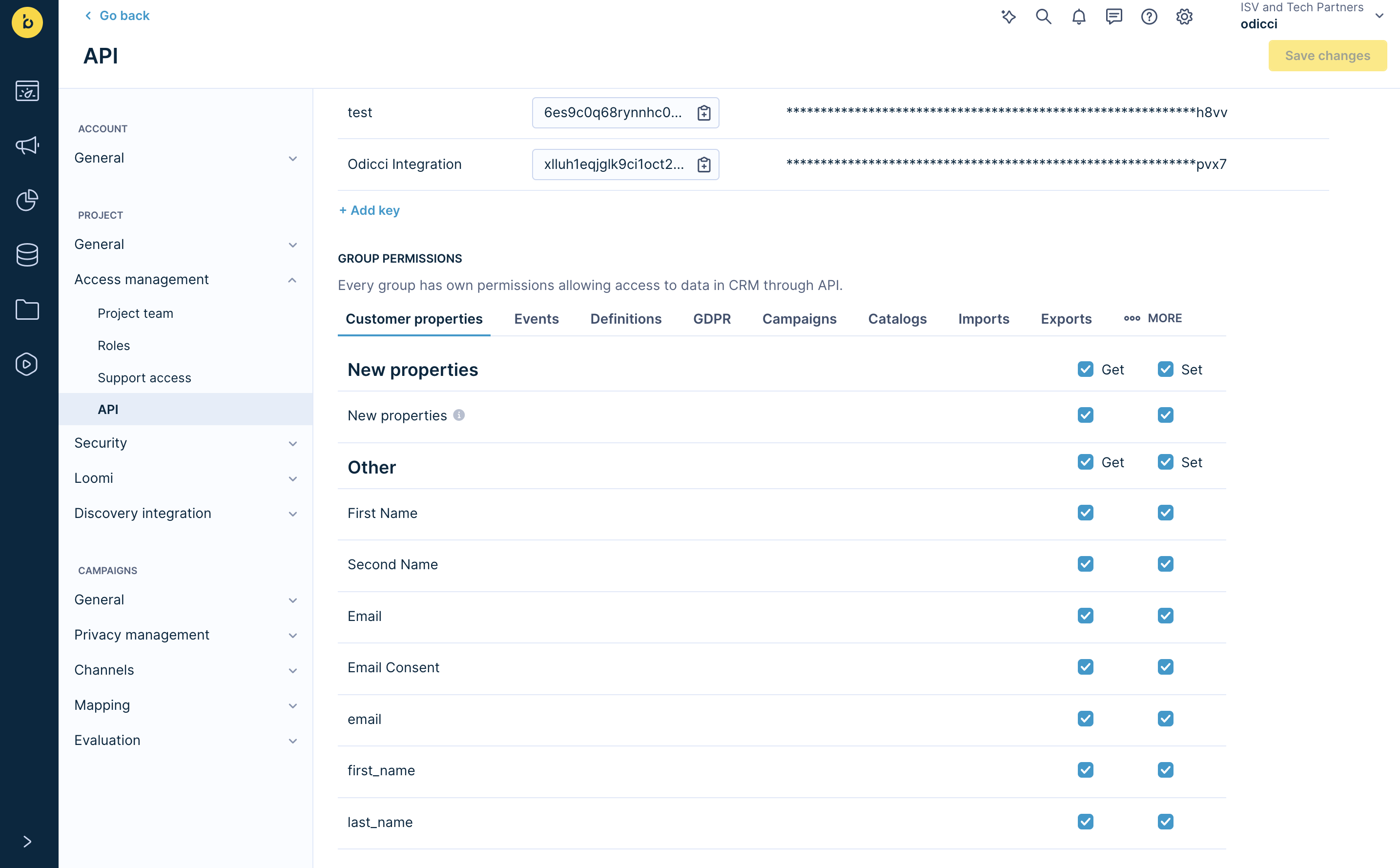The image size is (1400, 868).
Task: Click the Add key link
Action: [x=369, y=210]
